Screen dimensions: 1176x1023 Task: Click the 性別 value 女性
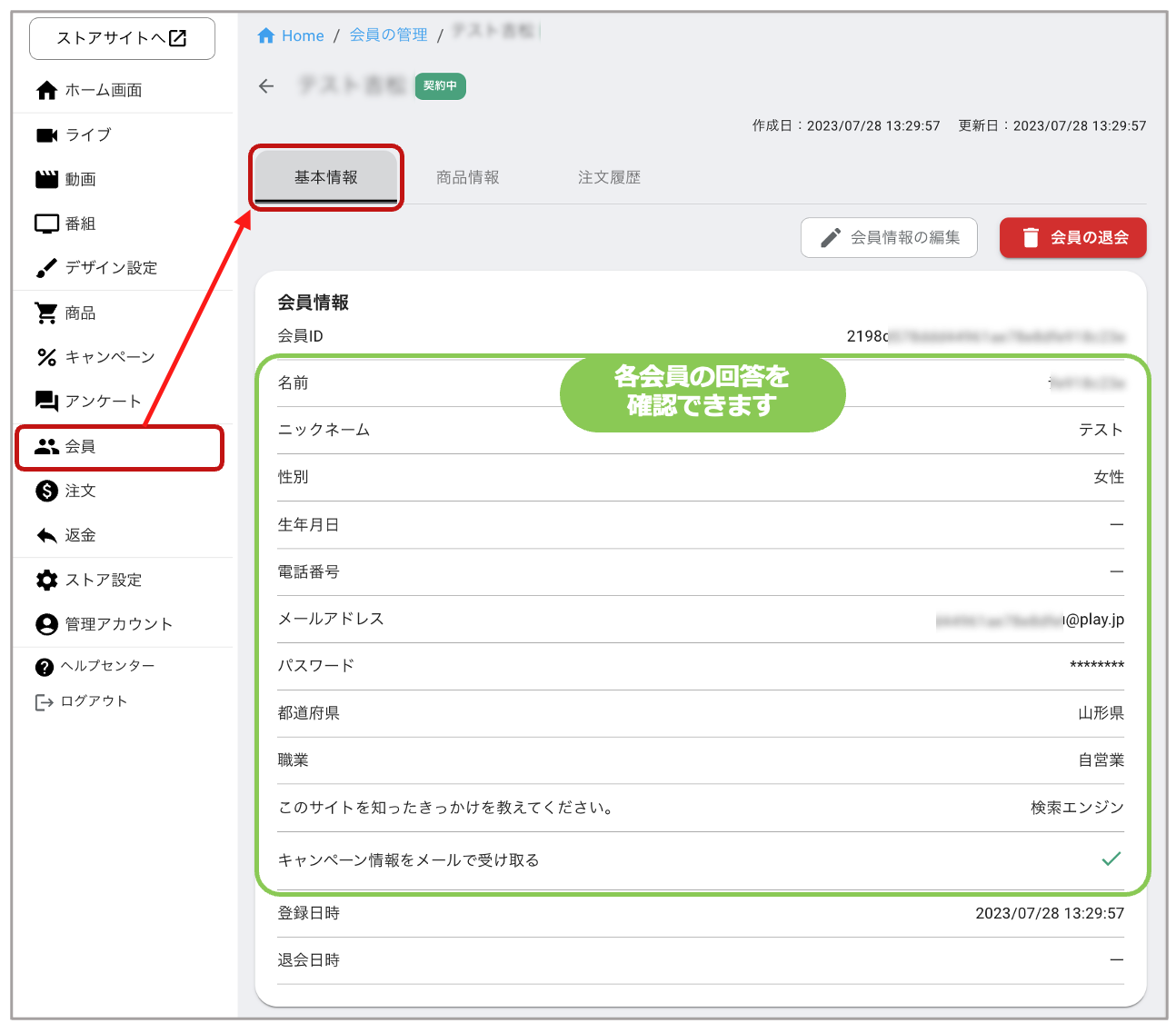[1109, 477]
